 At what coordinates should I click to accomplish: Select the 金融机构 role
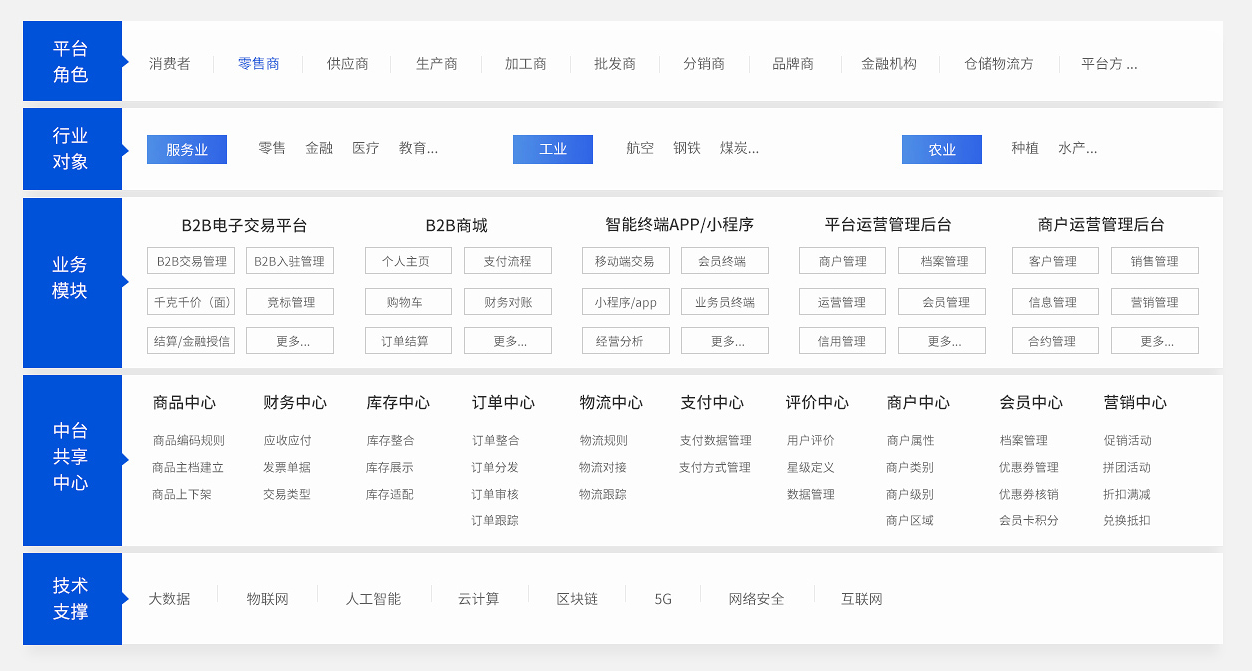pos(888,64)
